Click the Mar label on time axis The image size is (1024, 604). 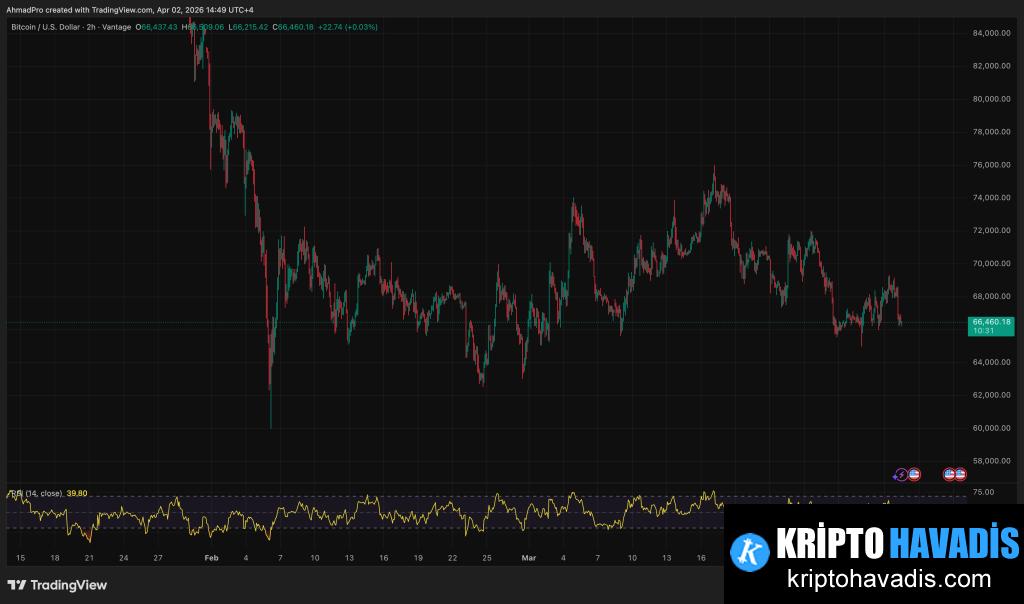click(x=529, y=557)
